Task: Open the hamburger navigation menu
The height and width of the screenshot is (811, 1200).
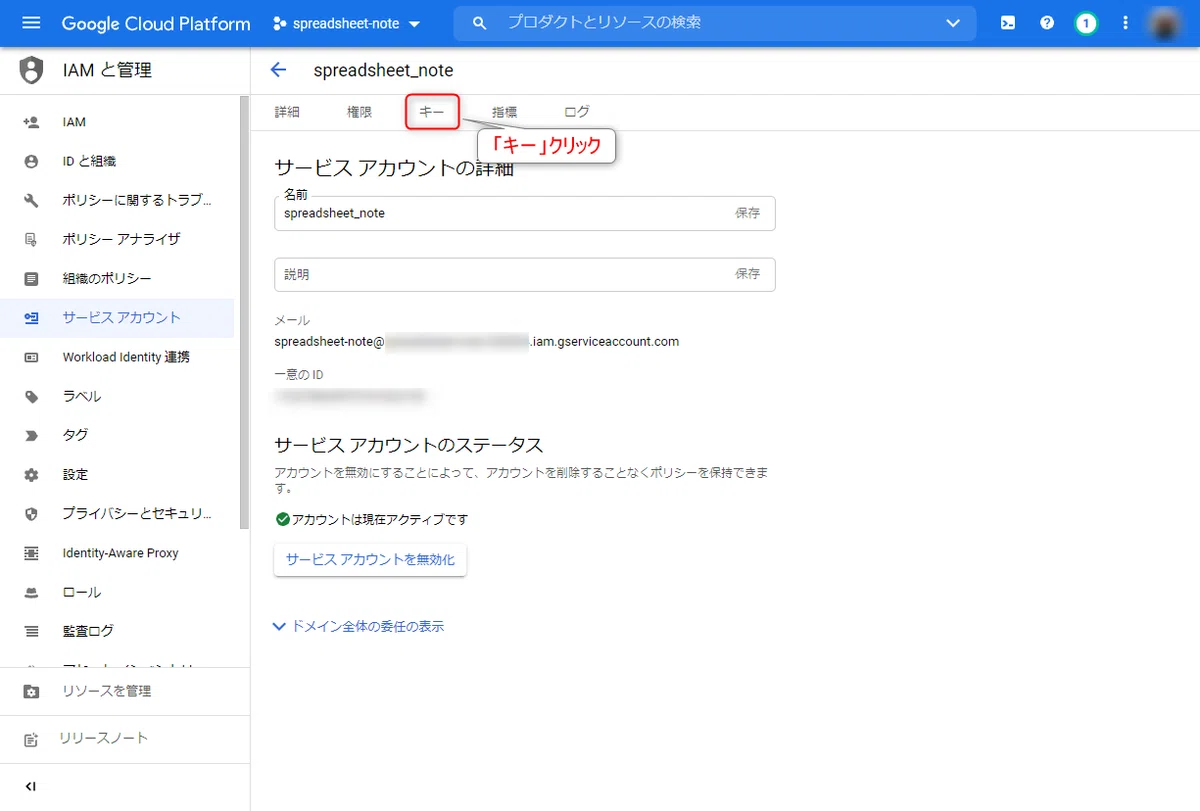Action: click(31, 23)
